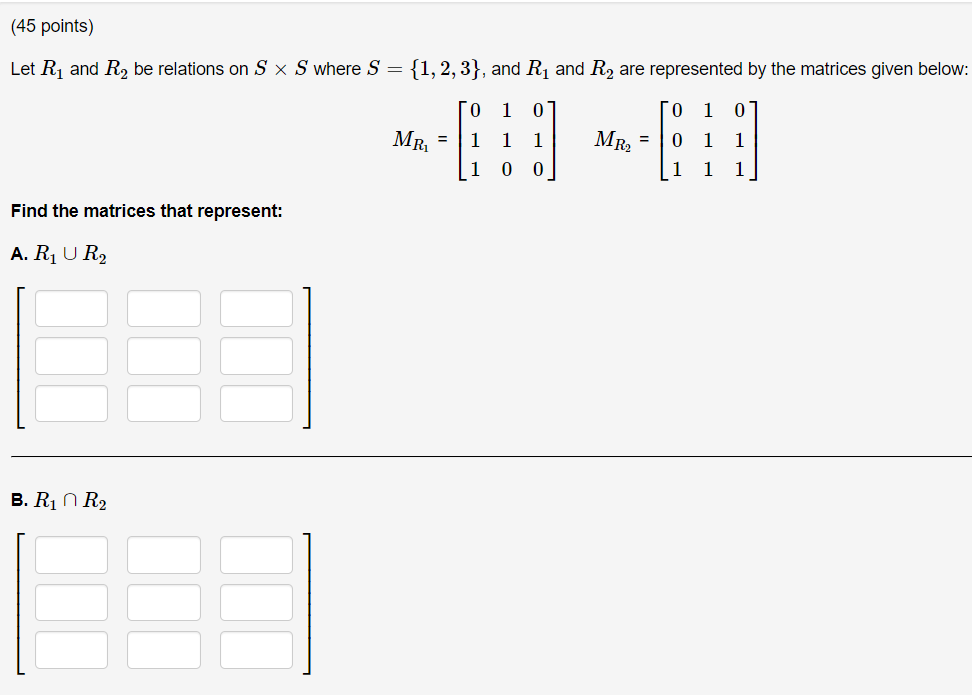Click the row 3, column 2 input box for R1 ∪ R2
Screen dimensions: 972x695
164,403
